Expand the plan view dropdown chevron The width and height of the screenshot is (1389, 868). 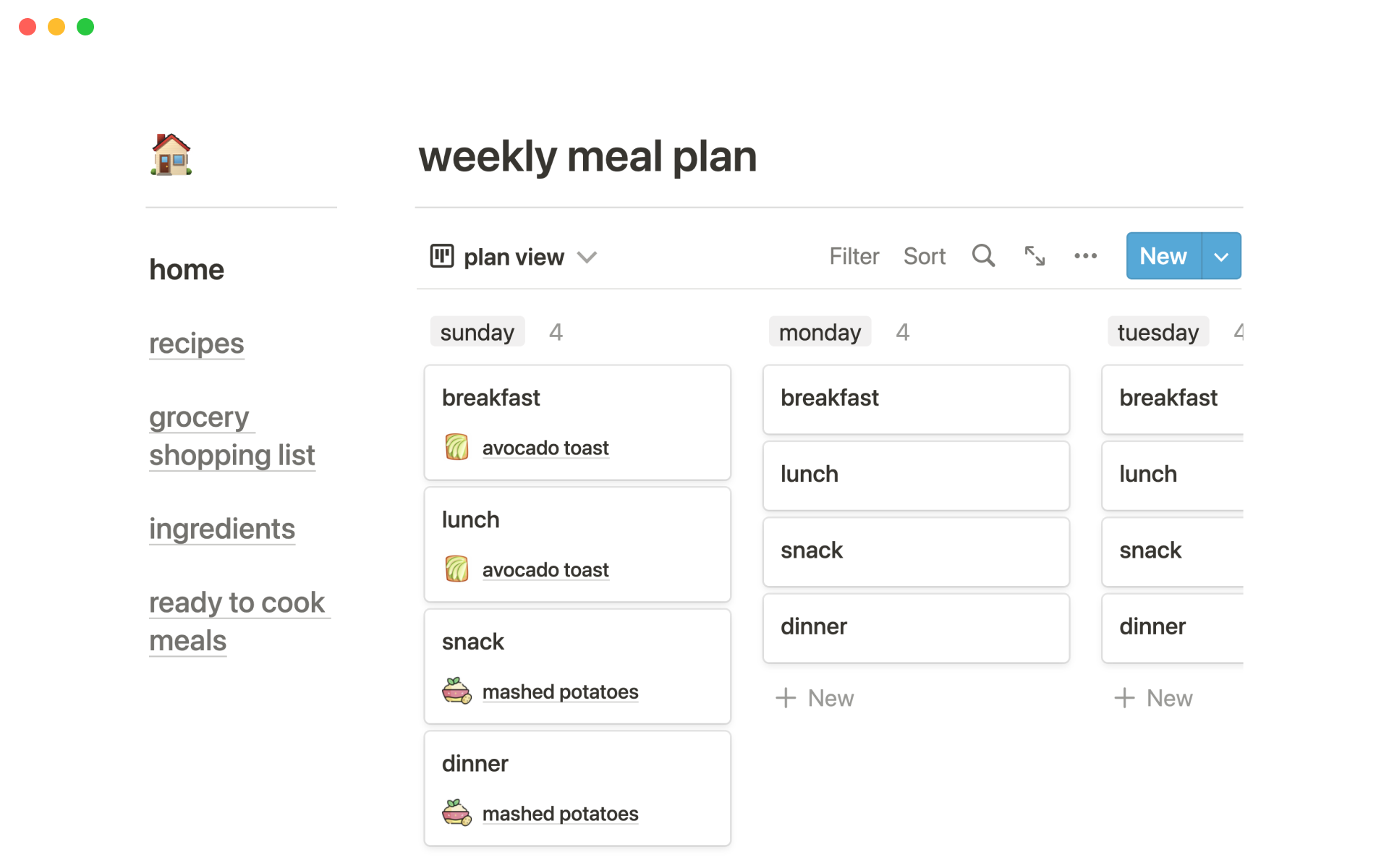pos(587,258)
